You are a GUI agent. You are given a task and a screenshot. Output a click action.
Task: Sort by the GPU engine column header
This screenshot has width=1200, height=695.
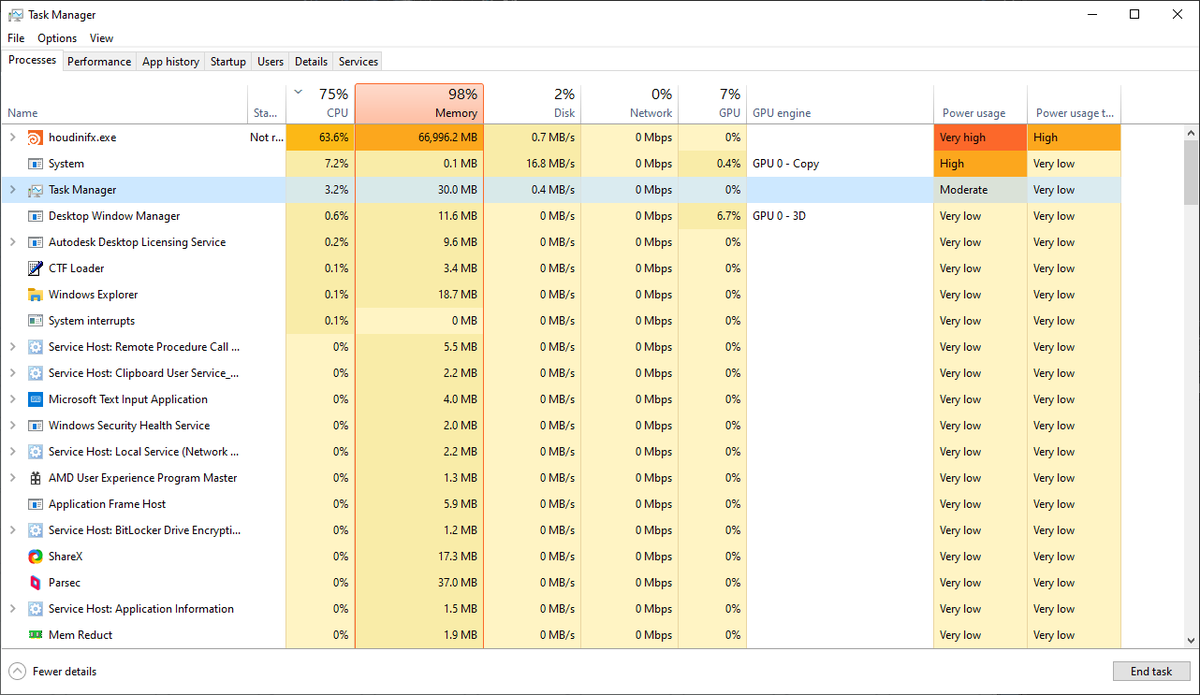(840, 103)
